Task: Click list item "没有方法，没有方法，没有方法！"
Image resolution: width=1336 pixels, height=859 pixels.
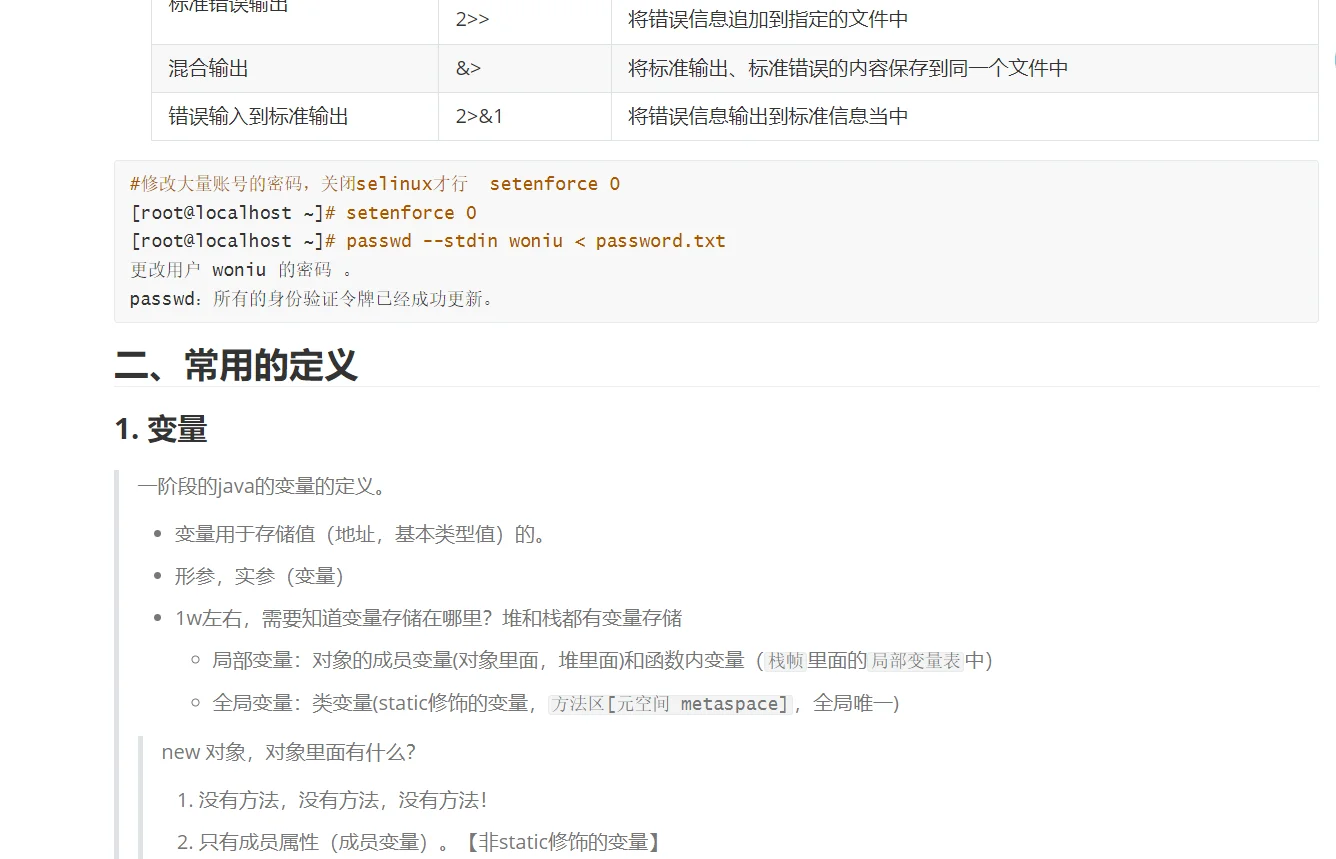Action: coord(343,800)
